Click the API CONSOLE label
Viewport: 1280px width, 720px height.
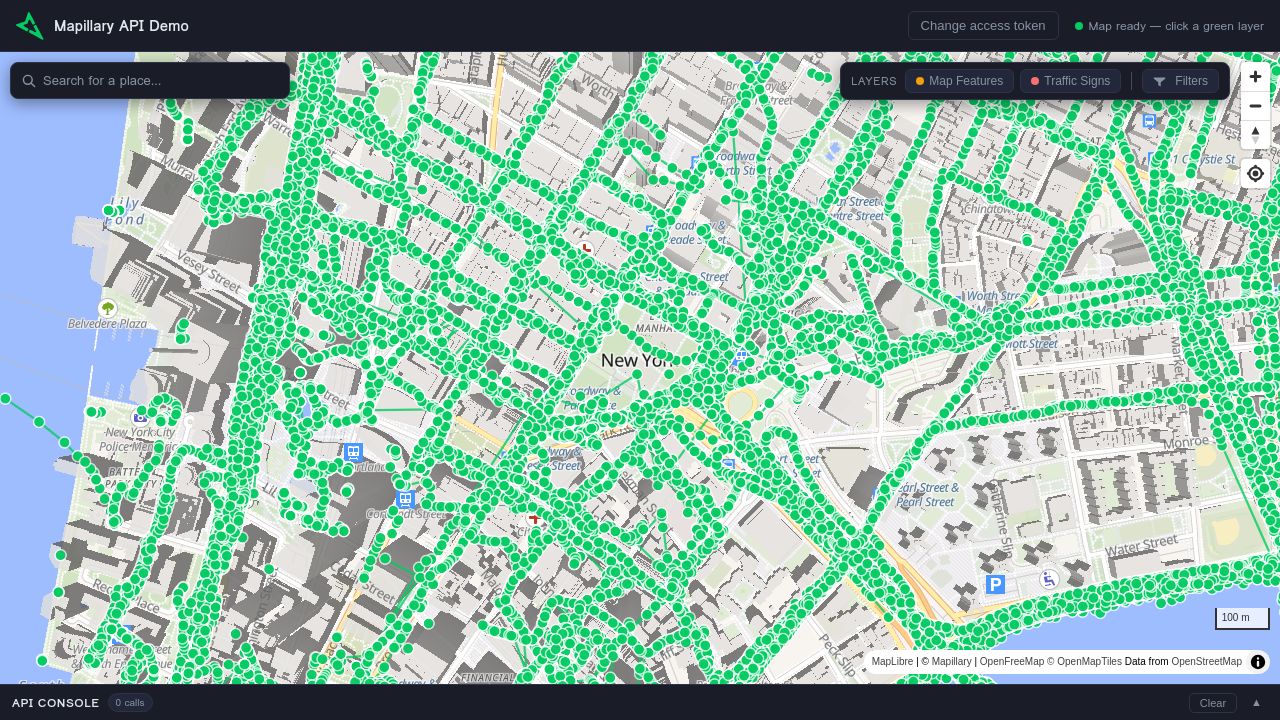pos(56,703)
